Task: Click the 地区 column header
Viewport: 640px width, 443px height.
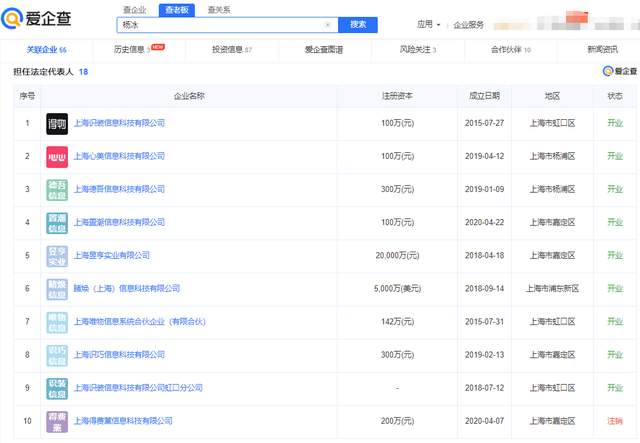Action: coord(552,96)
